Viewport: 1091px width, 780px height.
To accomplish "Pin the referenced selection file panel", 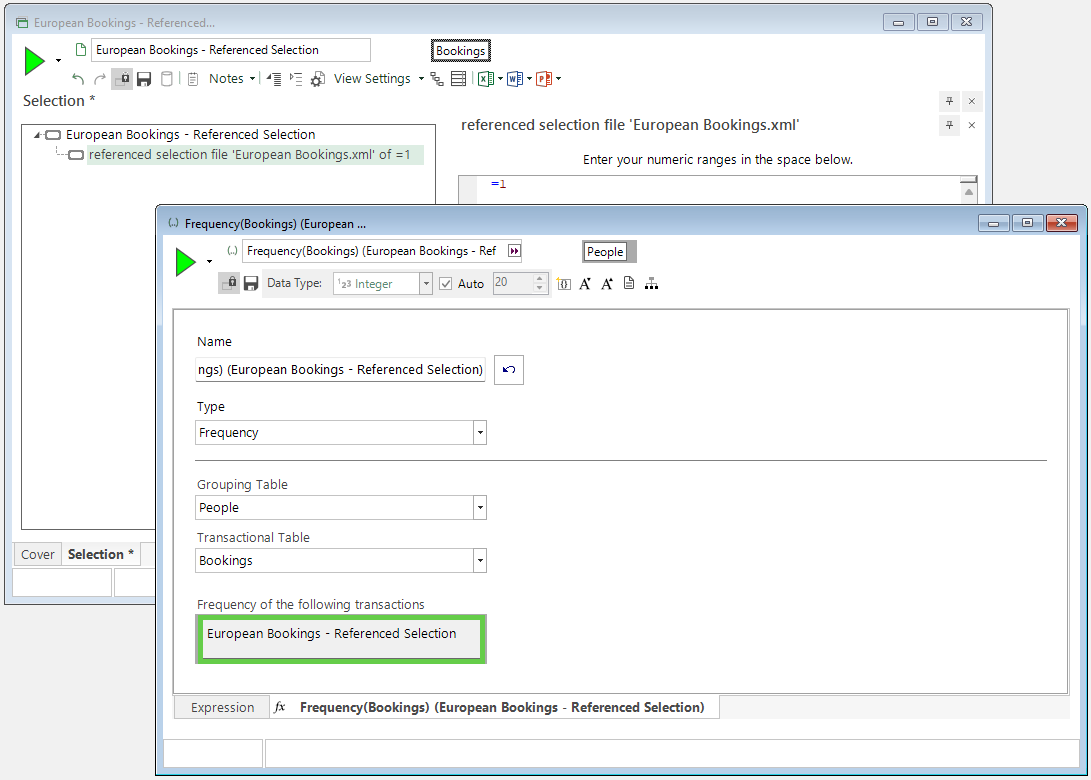I will coord(949,125).
